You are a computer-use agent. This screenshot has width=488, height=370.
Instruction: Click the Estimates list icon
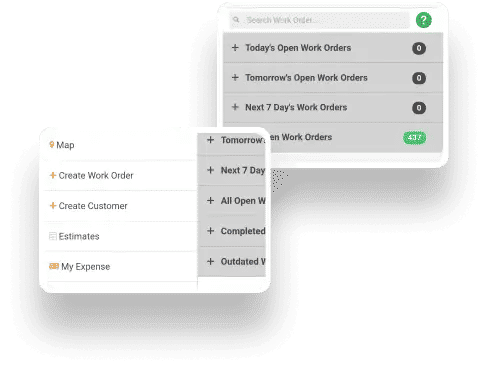[x=53, y=236]
